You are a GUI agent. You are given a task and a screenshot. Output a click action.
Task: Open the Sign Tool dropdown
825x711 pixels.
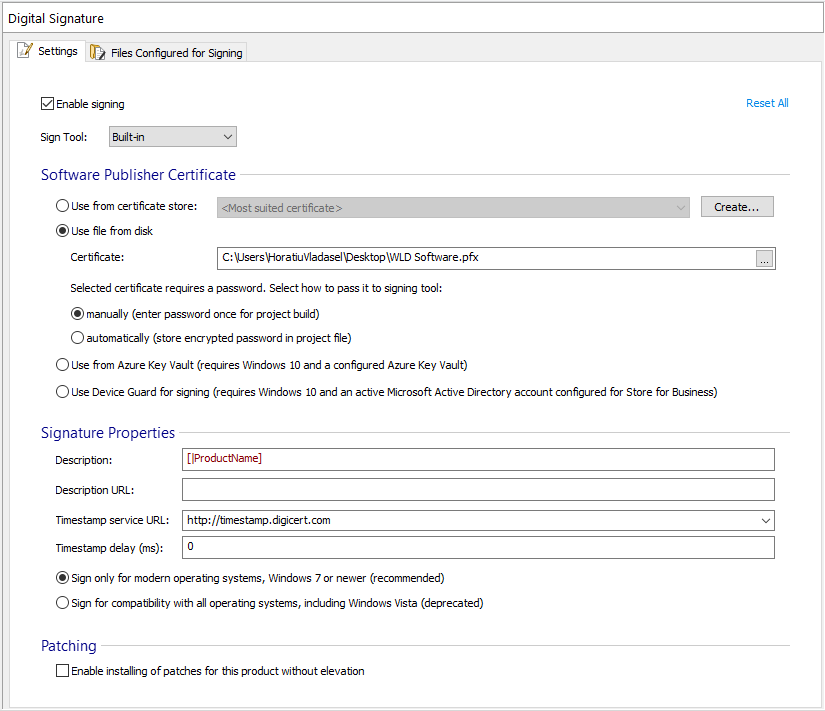click(x=173, y=137)
